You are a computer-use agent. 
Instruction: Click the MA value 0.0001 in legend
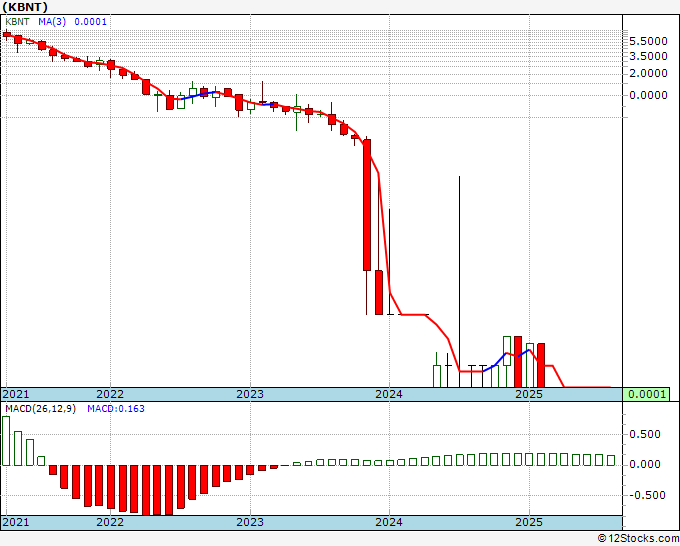point(90,22)
